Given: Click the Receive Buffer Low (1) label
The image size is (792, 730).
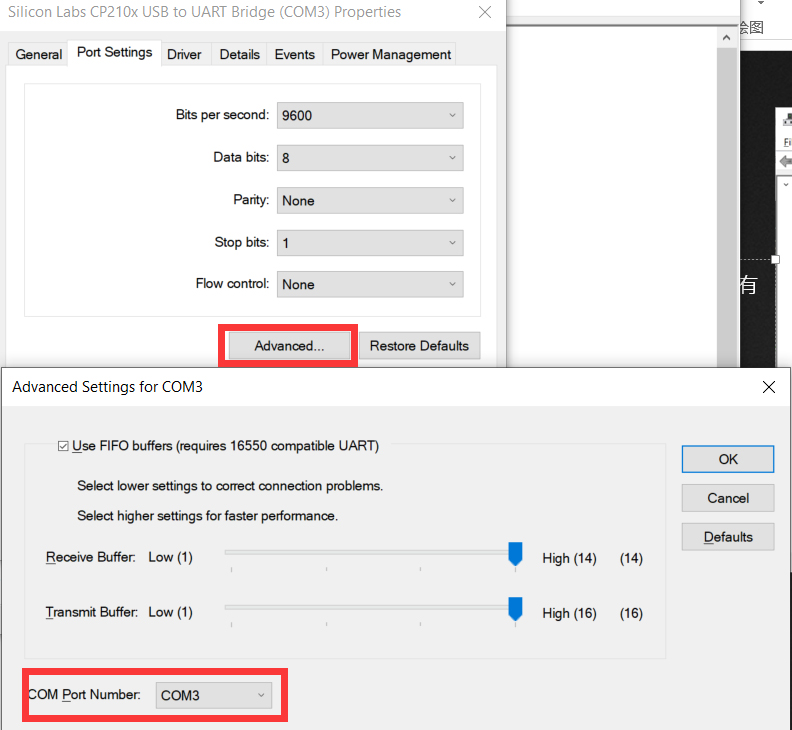Looking at the screenshot, I should [170, 557].
